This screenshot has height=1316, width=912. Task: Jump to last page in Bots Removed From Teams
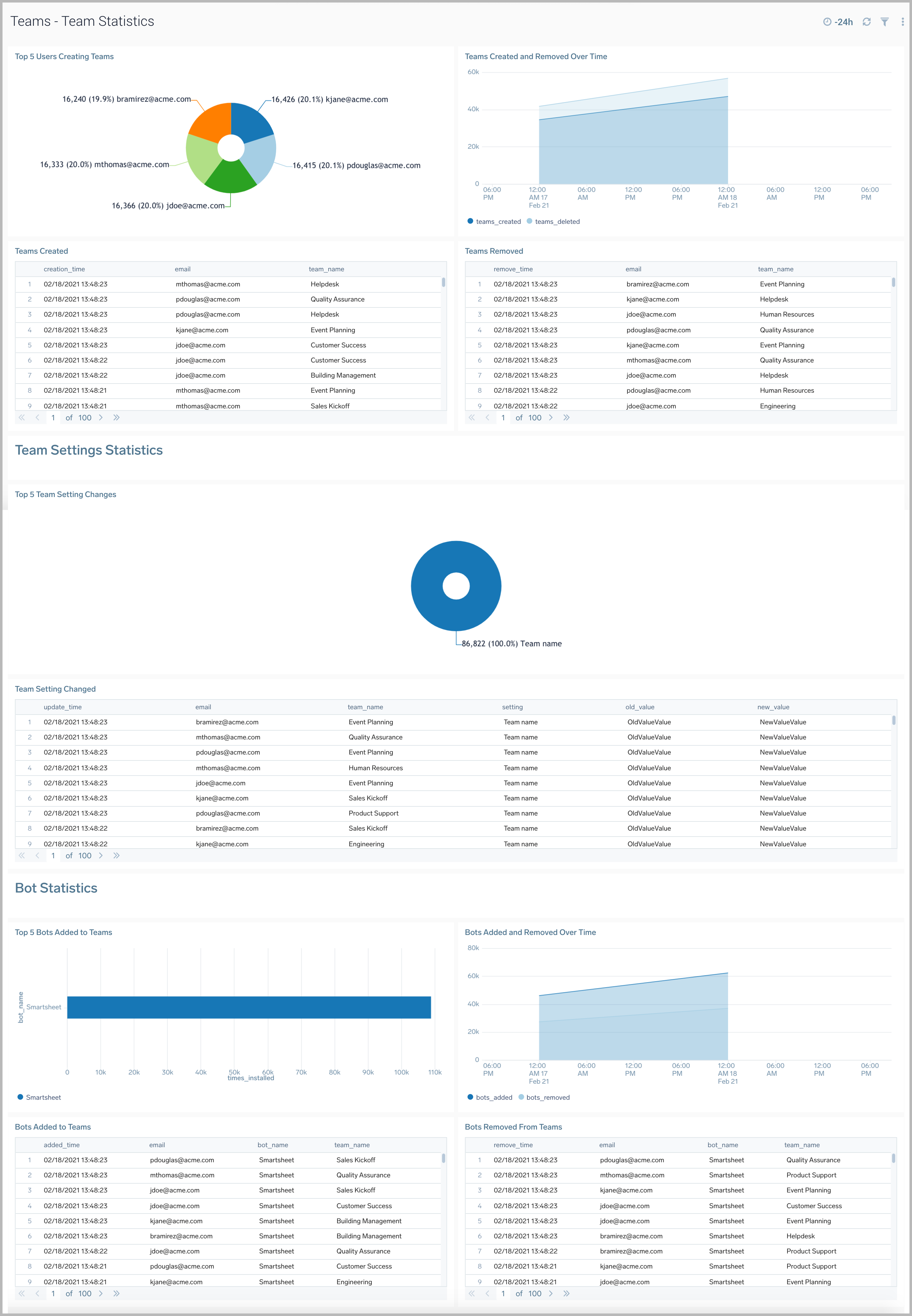[x=566, y=1294]
